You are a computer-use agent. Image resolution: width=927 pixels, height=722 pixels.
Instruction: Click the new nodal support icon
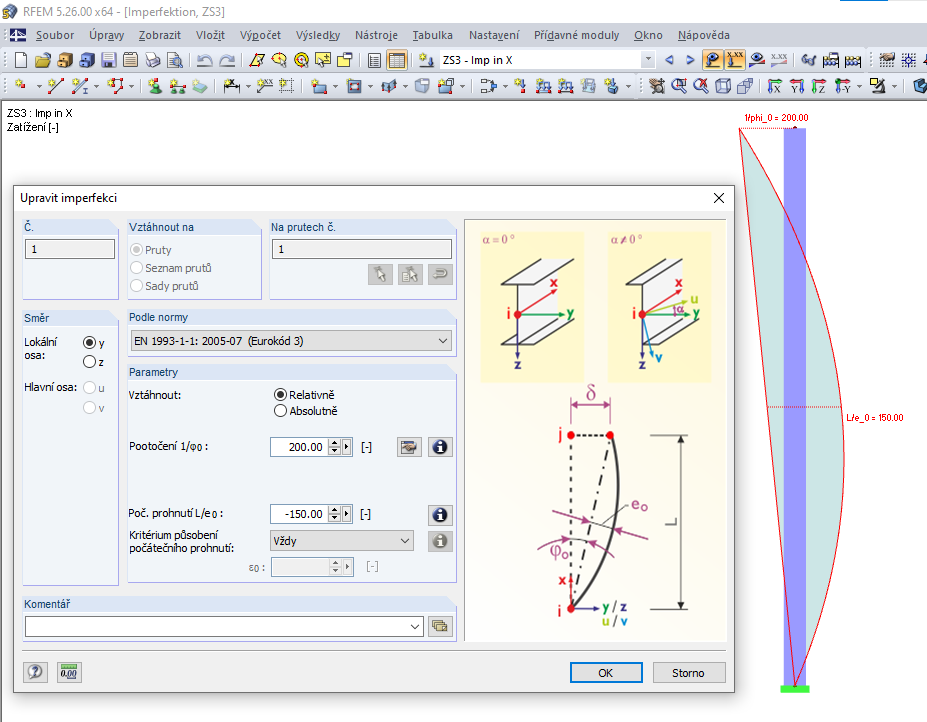pyautogui.click(x=155, y=86)
